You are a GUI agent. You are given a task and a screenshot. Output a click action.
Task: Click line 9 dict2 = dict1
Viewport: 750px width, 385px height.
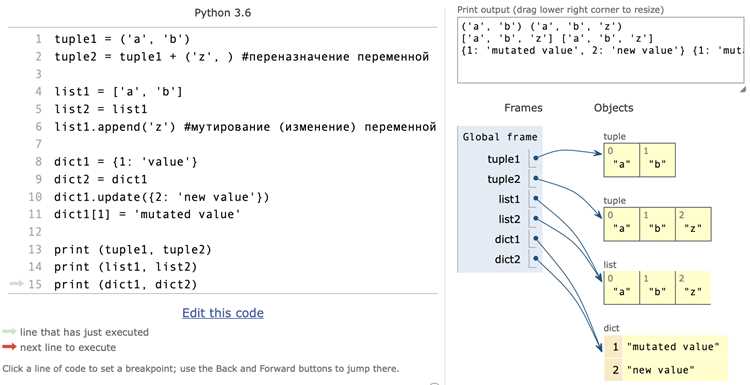[x=100, y=179]
